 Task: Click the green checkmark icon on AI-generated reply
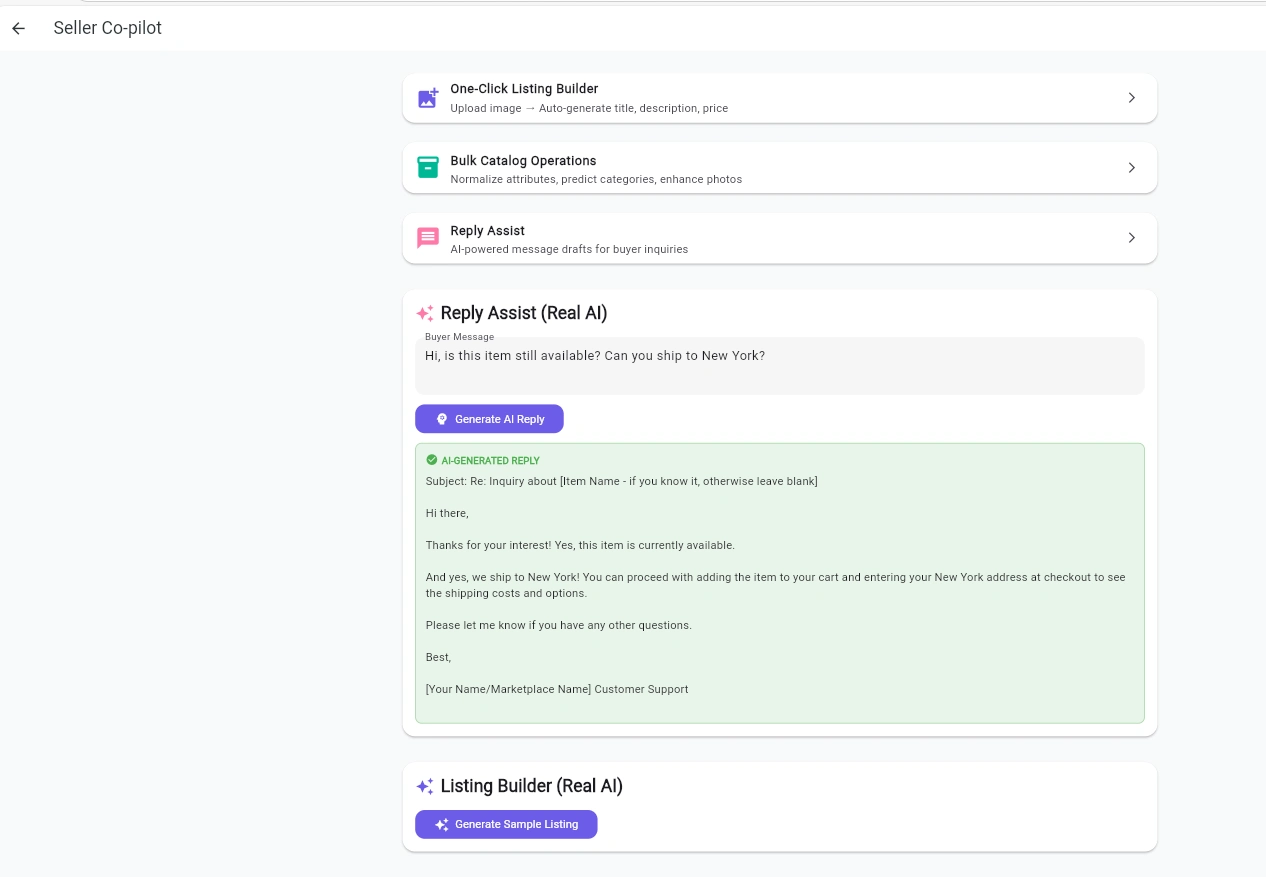coord(432,460)
